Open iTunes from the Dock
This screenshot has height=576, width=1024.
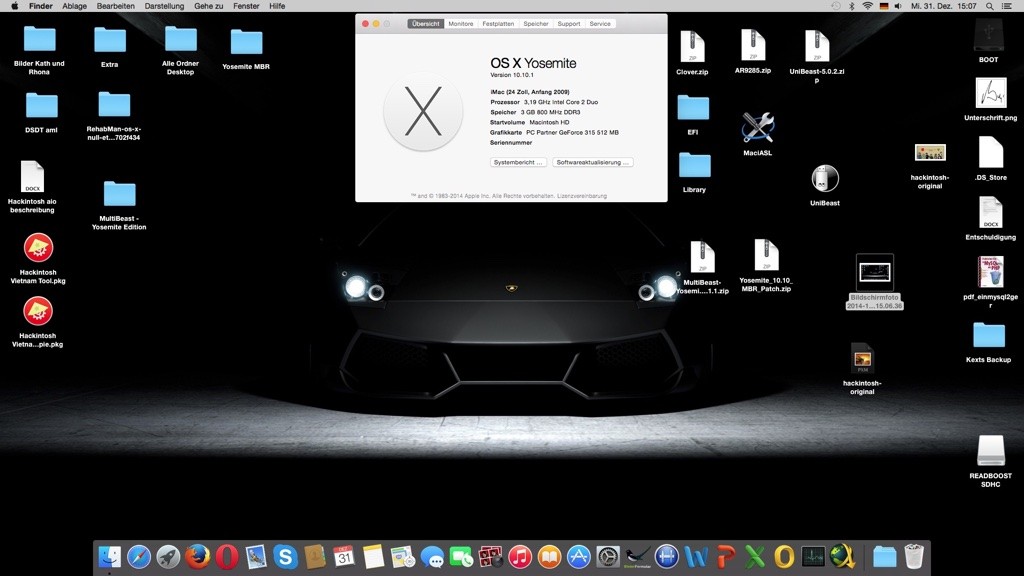click(519, 557)
